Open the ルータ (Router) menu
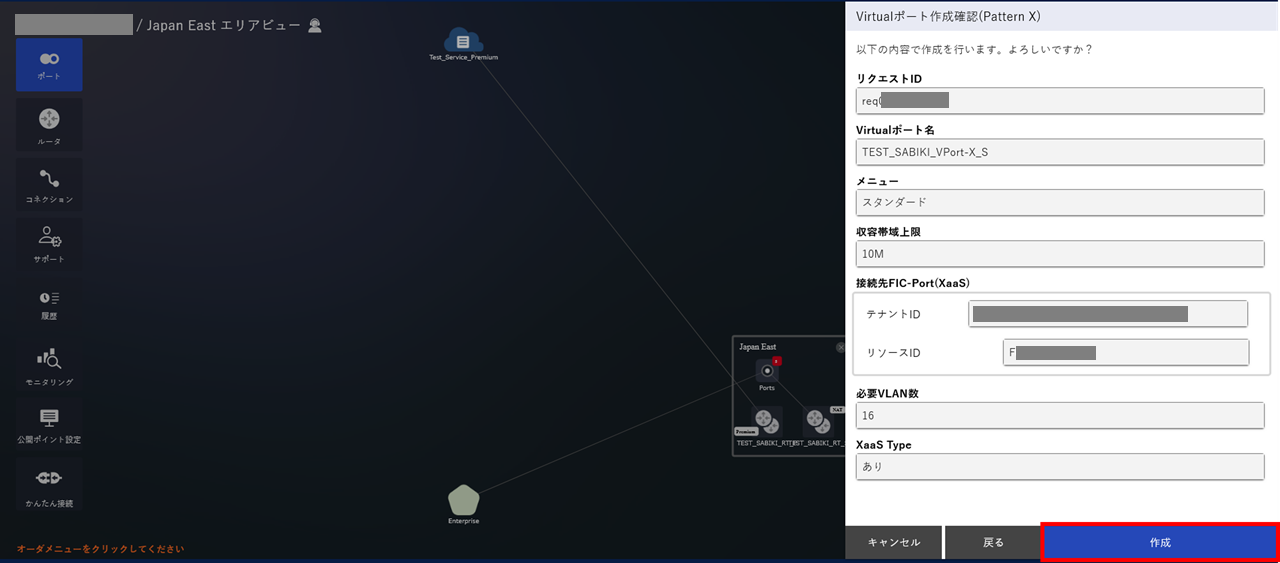The height and width of the screenshot is (563, 1280). click(49, 125)
